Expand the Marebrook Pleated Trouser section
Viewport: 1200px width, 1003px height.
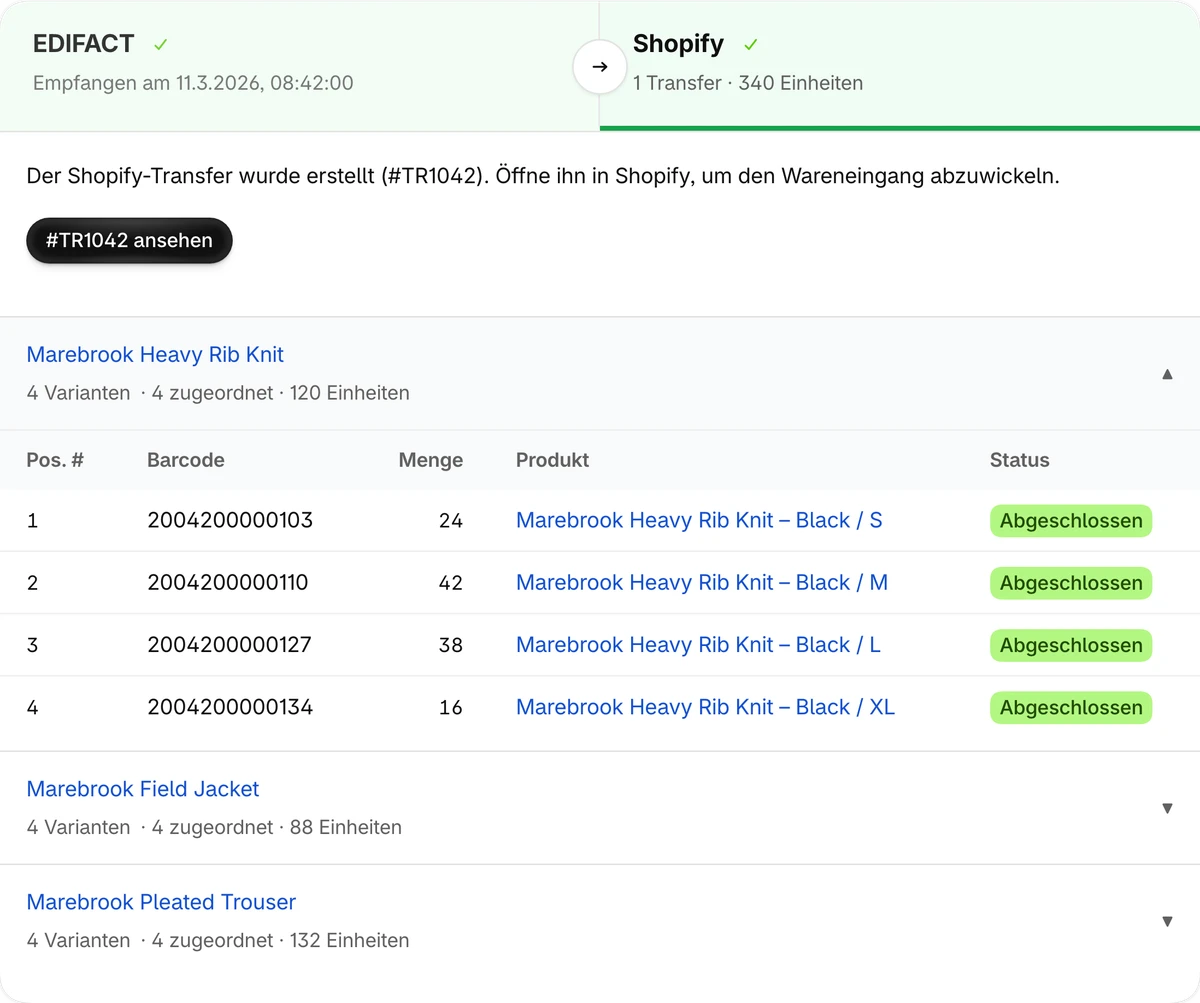[x=1167, y=921]
